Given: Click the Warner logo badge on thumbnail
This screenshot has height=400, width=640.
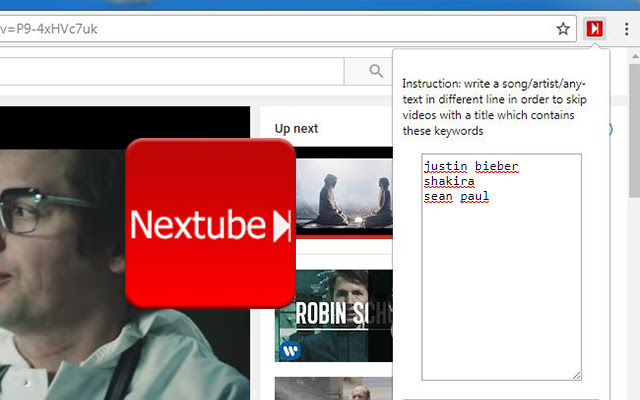Looking at the screenshot, I should point(291,351).
